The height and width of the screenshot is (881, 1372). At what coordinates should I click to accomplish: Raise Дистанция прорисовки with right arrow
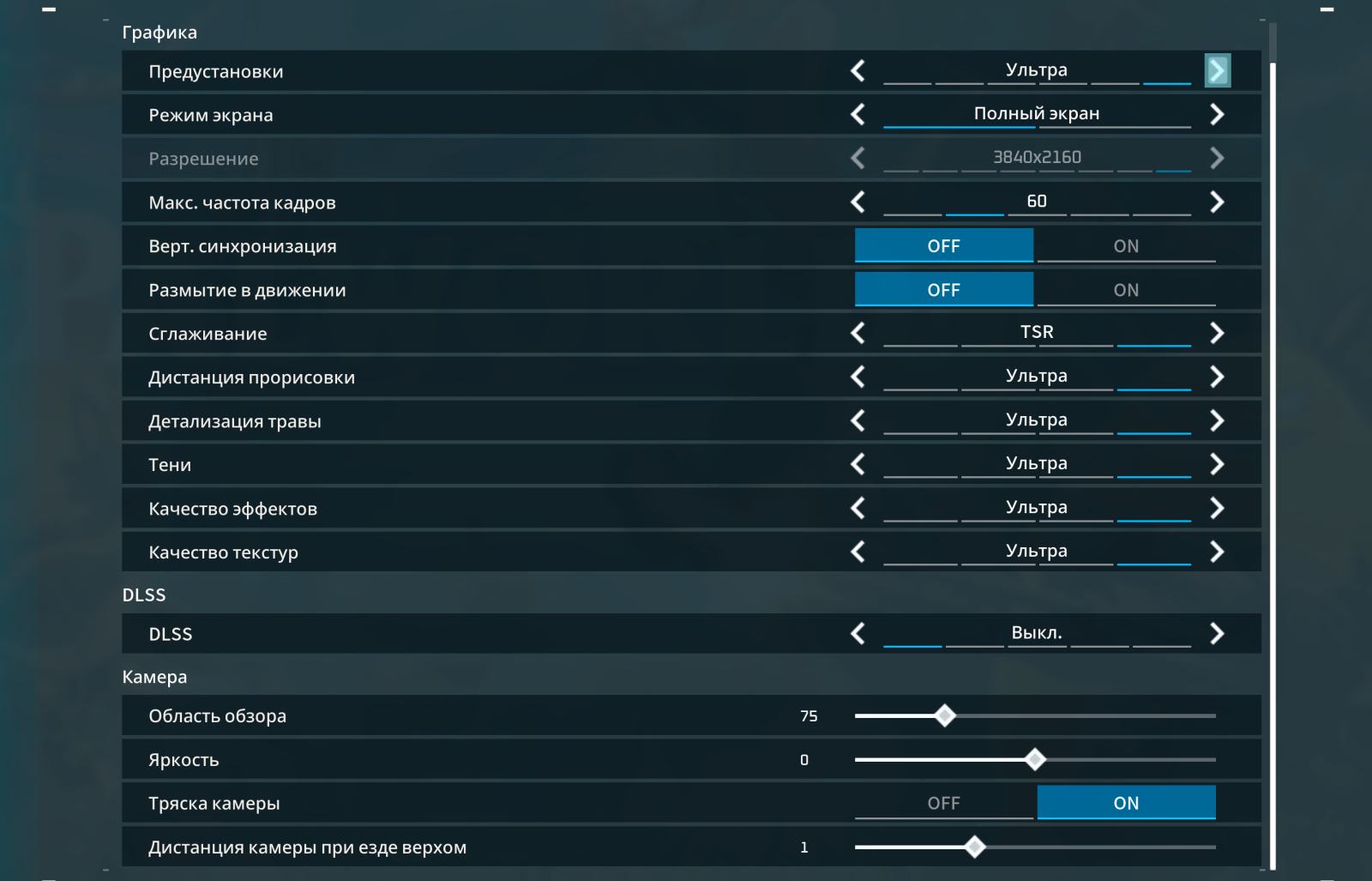point(1217,377)
